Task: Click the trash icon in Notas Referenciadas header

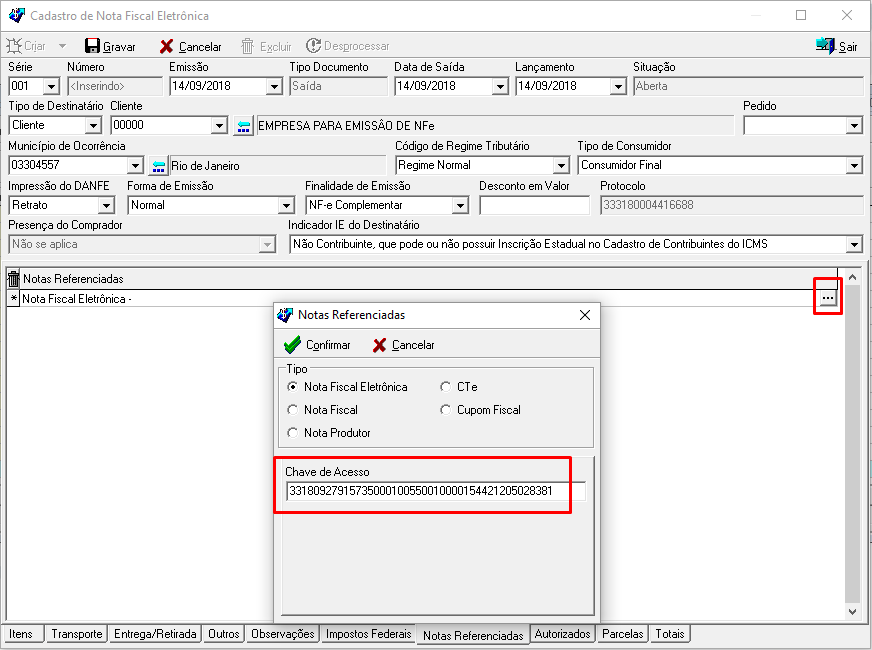Action: pyautogui.click(x=13, y=279)
